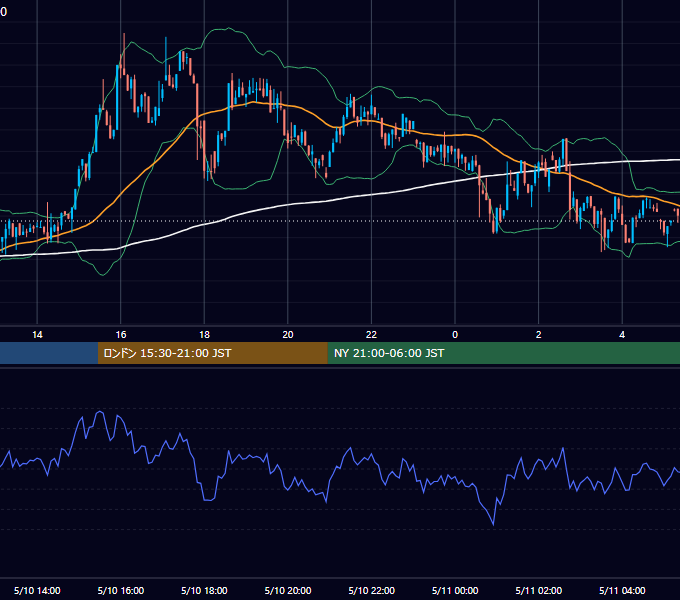Click hour label 0 on price chart axis
Viewport: 680px width, 600px height.
point(455,335)
